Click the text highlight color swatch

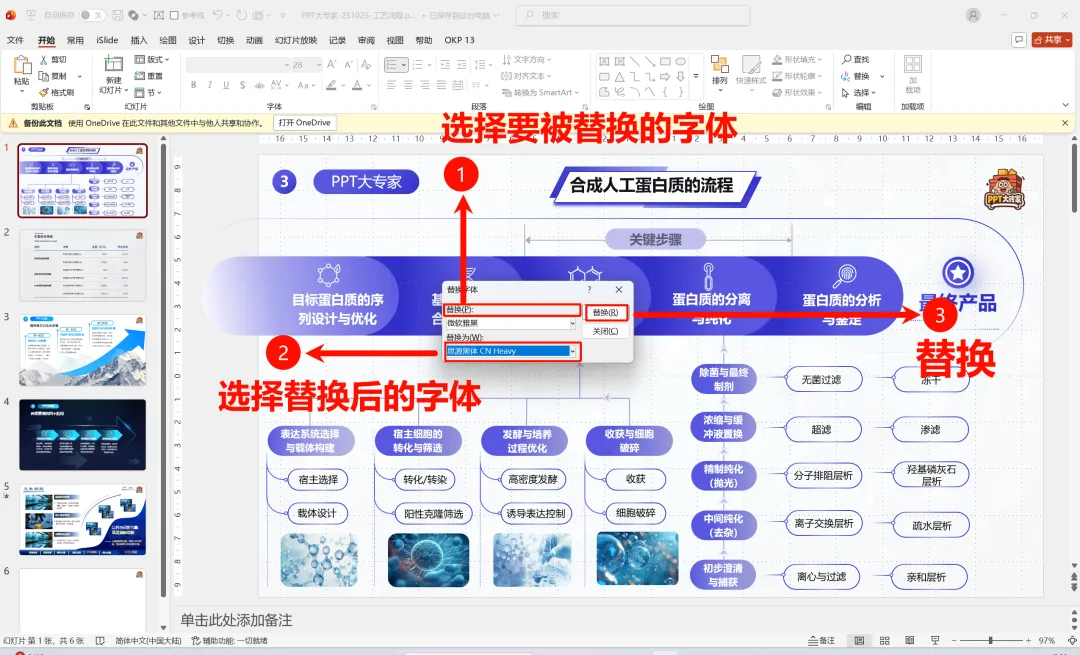point(331,85)
